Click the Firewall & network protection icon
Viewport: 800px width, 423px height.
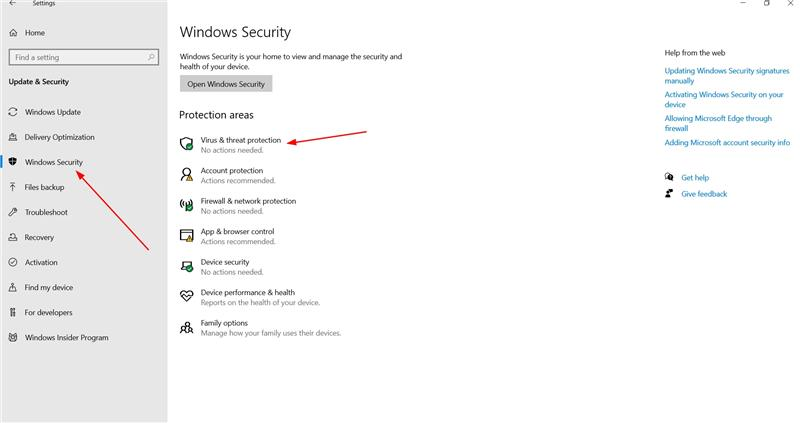pos(187,205)
